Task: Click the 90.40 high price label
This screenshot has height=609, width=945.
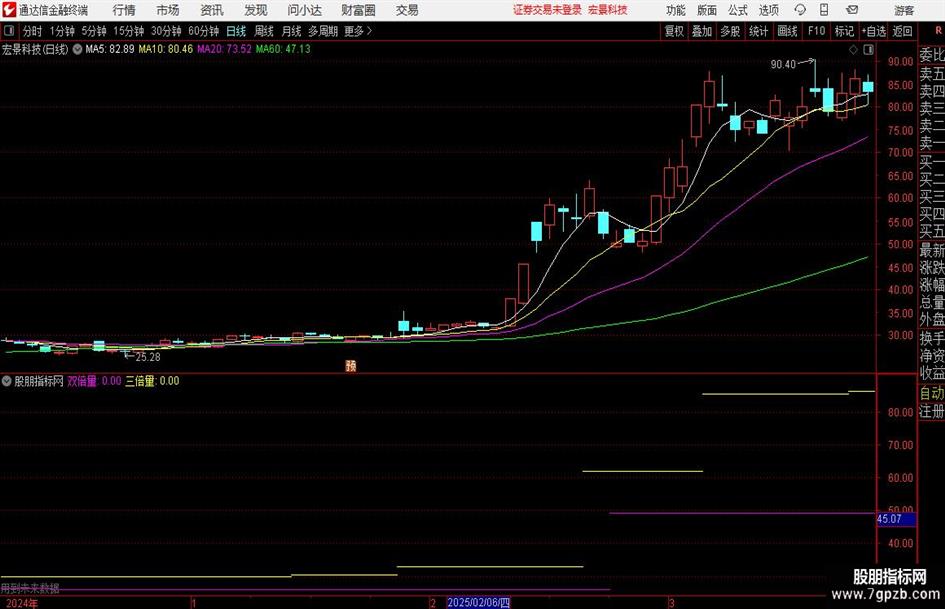Action: coord(783,65)
